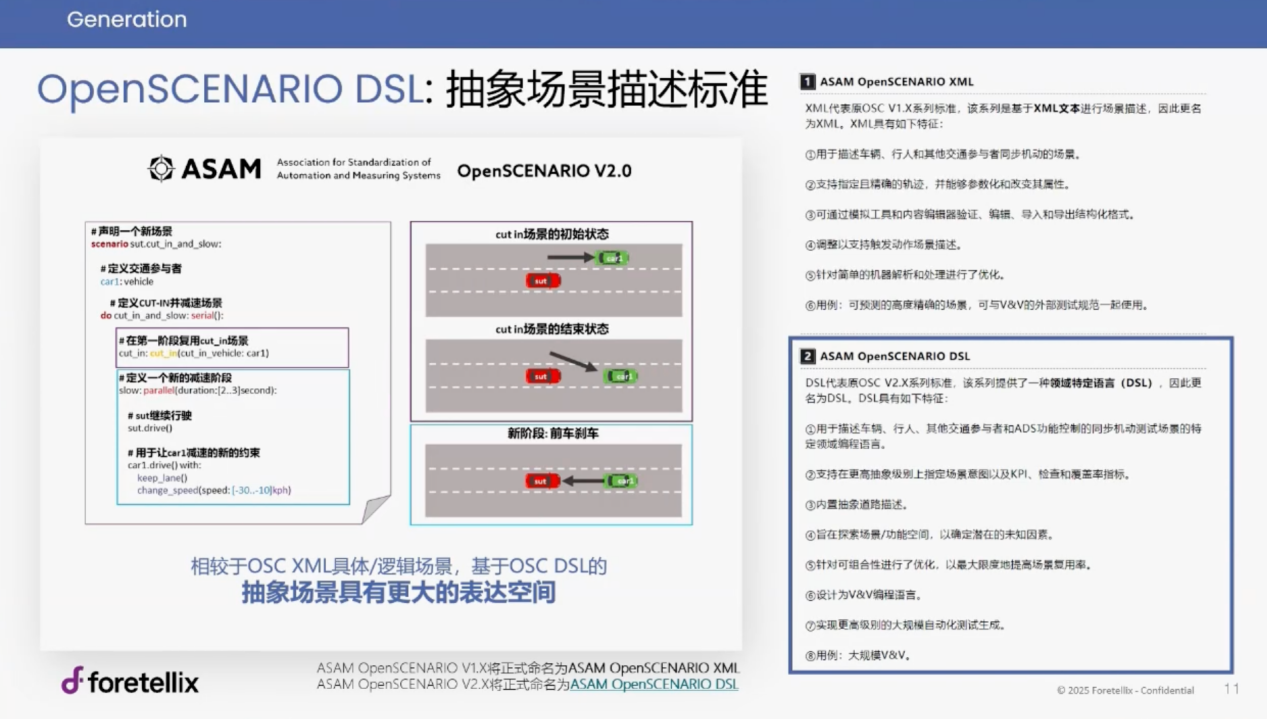
Task: Select the comment "# sut继续行驶"
Action: point(159,415)
